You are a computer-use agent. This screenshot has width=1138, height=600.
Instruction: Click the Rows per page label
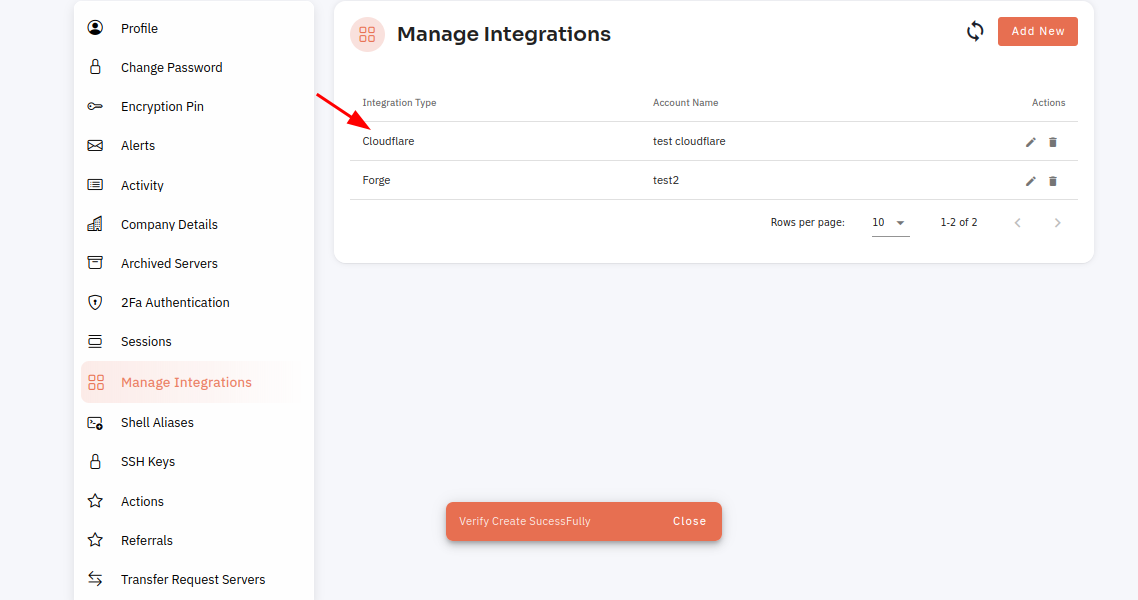808,223
